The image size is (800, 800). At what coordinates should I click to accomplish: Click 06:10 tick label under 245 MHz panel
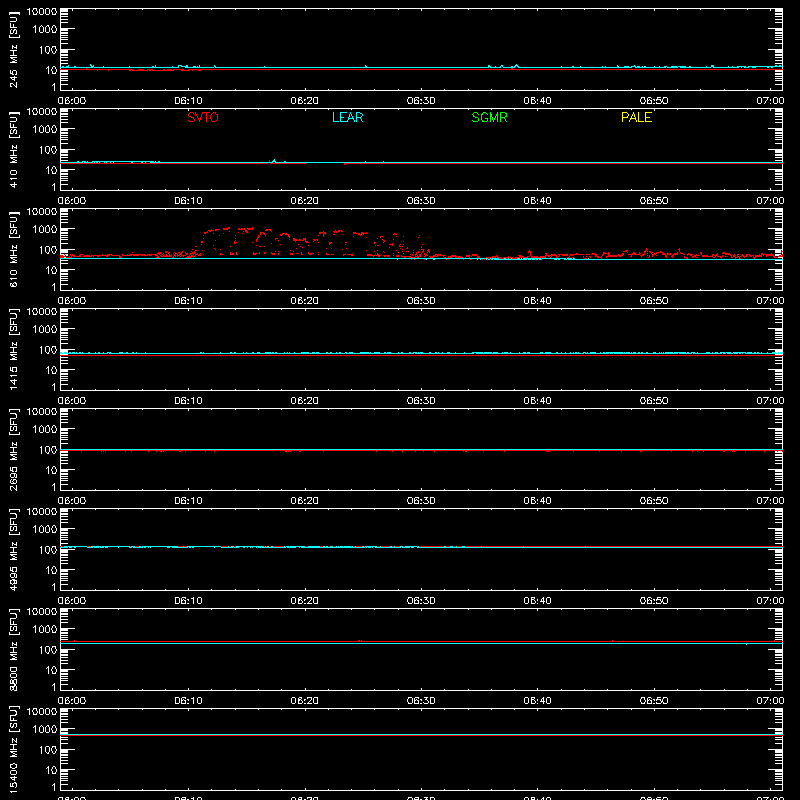[188, 101]
